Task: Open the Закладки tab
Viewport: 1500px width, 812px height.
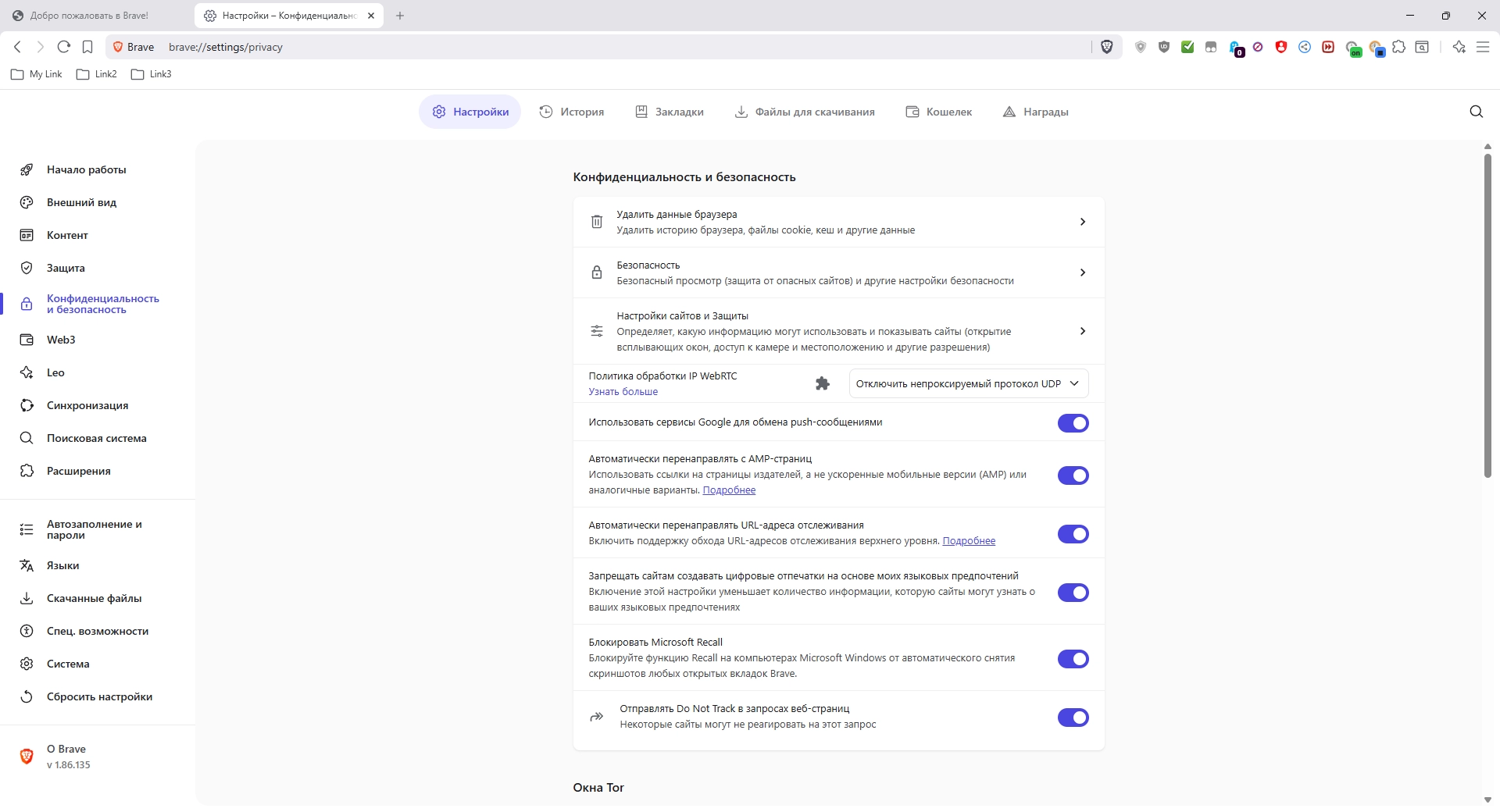Action: (670, 112)
